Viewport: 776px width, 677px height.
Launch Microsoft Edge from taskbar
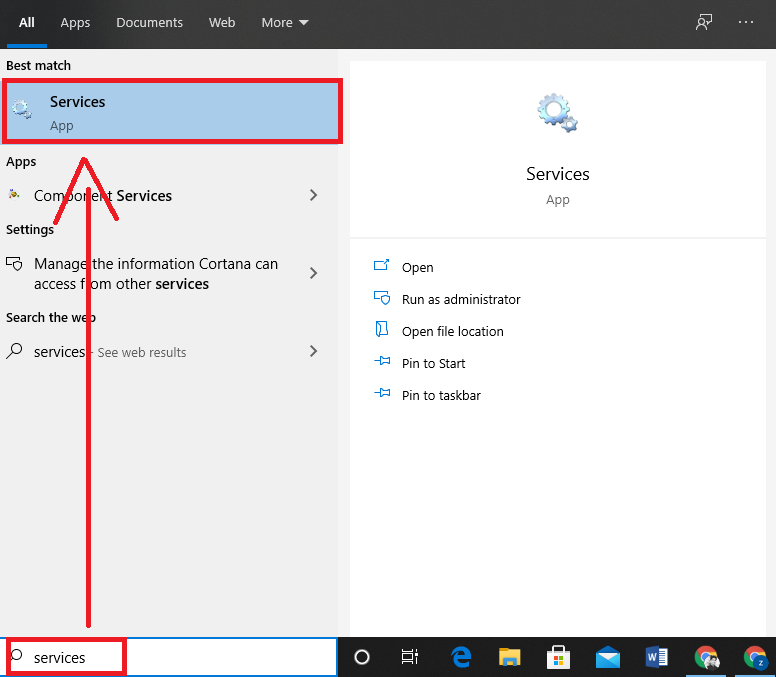click(x=461, y=657)
